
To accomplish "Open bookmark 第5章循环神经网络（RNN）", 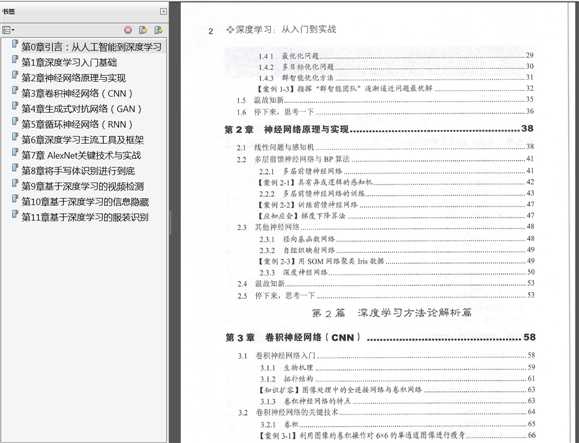I will pyautogui.click(x=77, y=124).
